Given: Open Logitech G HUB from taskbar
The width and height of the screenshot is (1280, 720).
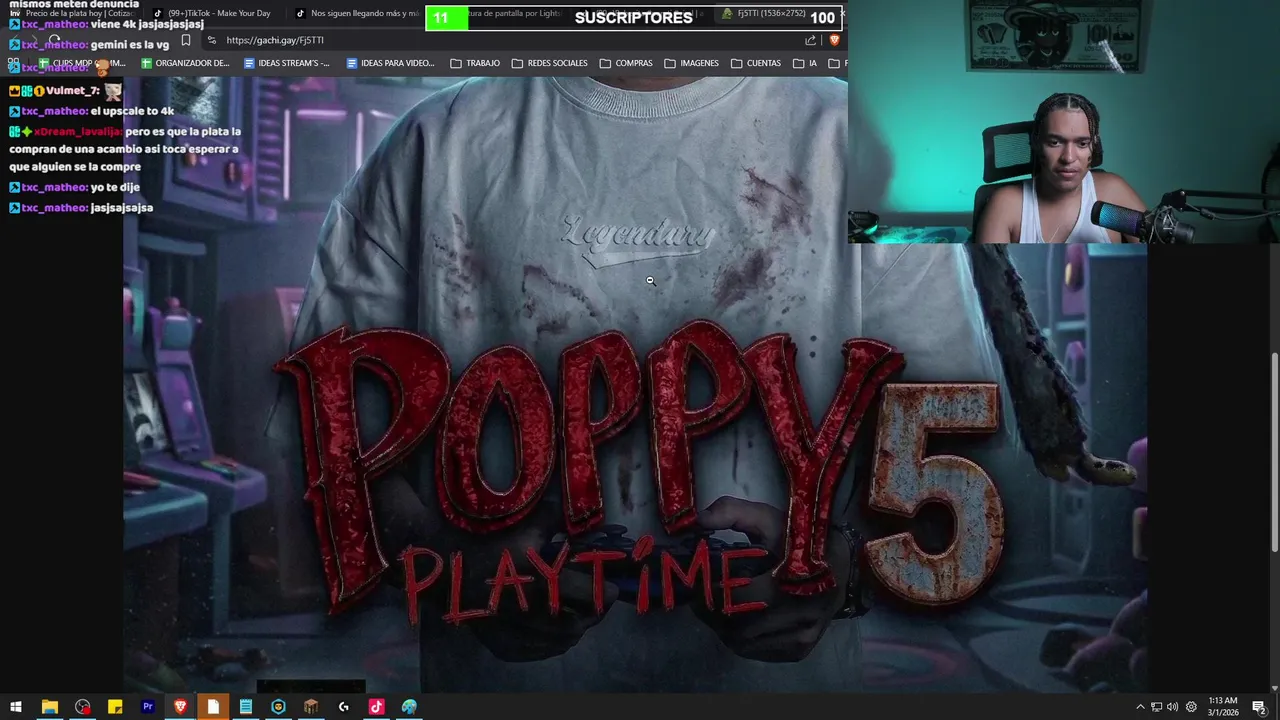Looking at the screenshot, I should click(x=344, y=707).
